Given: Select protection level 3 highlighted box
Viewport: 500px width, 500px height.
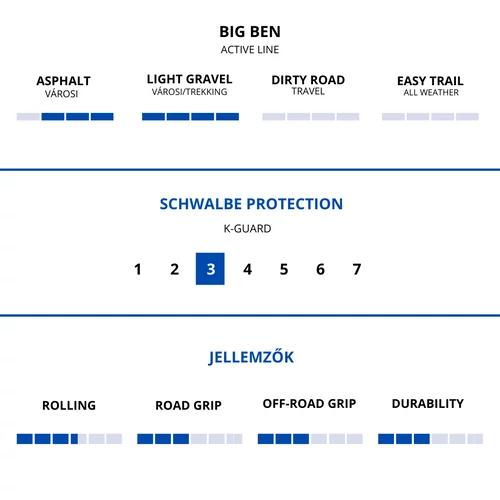Looking at the screenshot, I should point(210,269).
